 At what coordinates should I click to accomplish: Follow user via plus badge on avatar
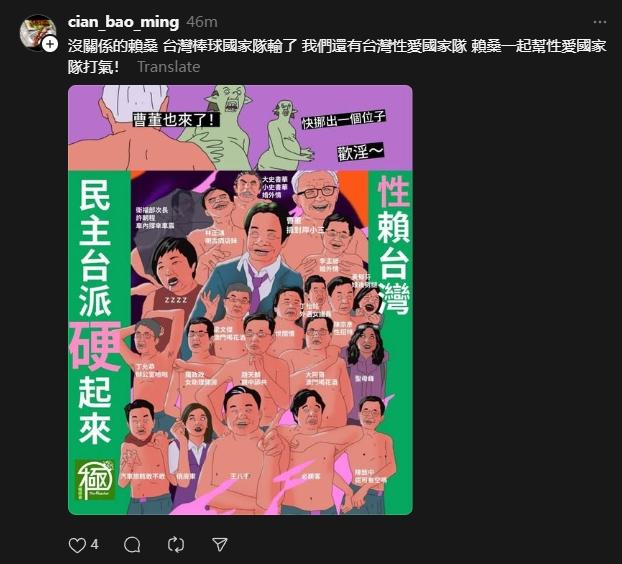click(x=50, y=44)
